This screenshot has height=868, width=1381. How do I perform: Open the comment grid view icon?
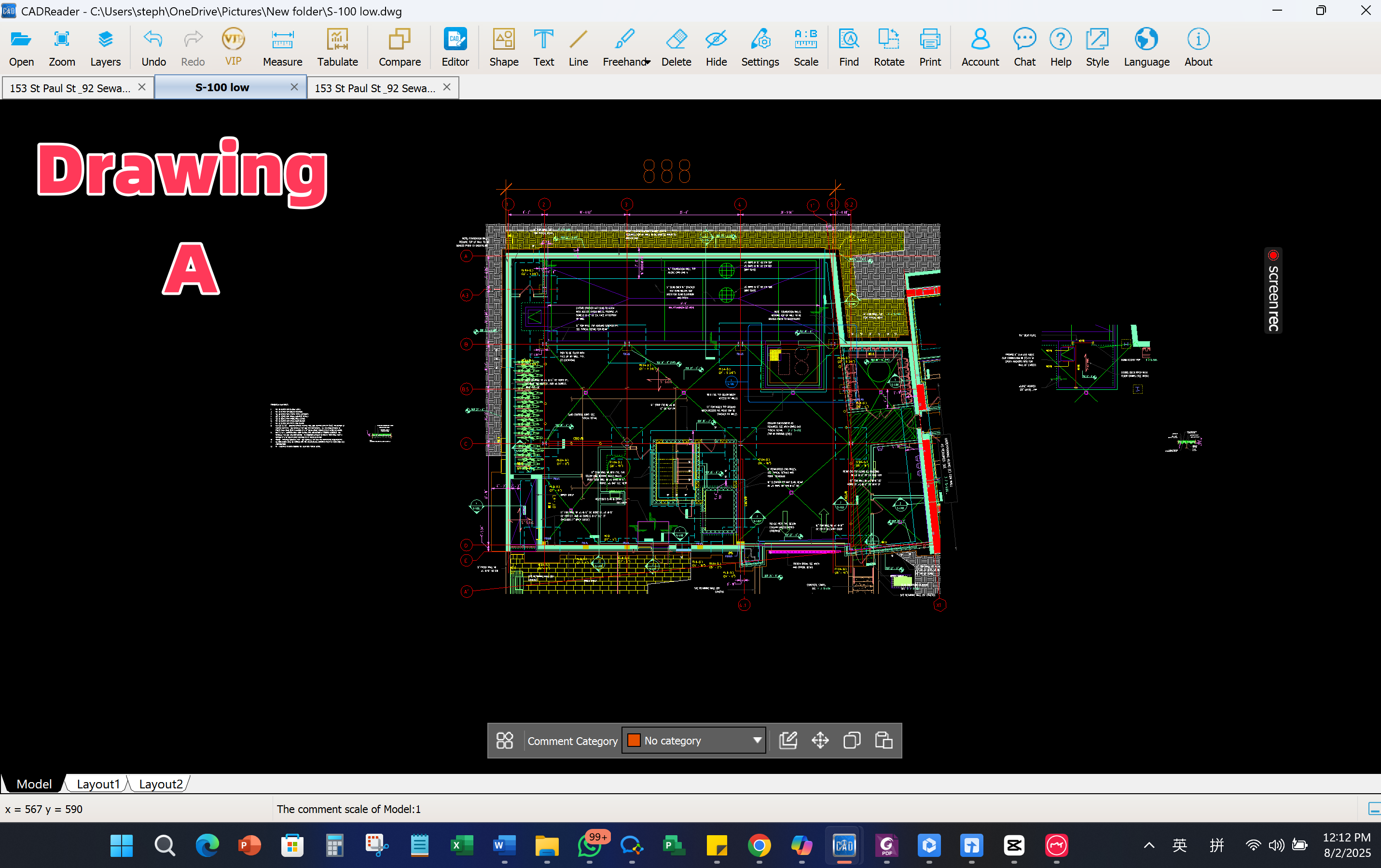504,741
